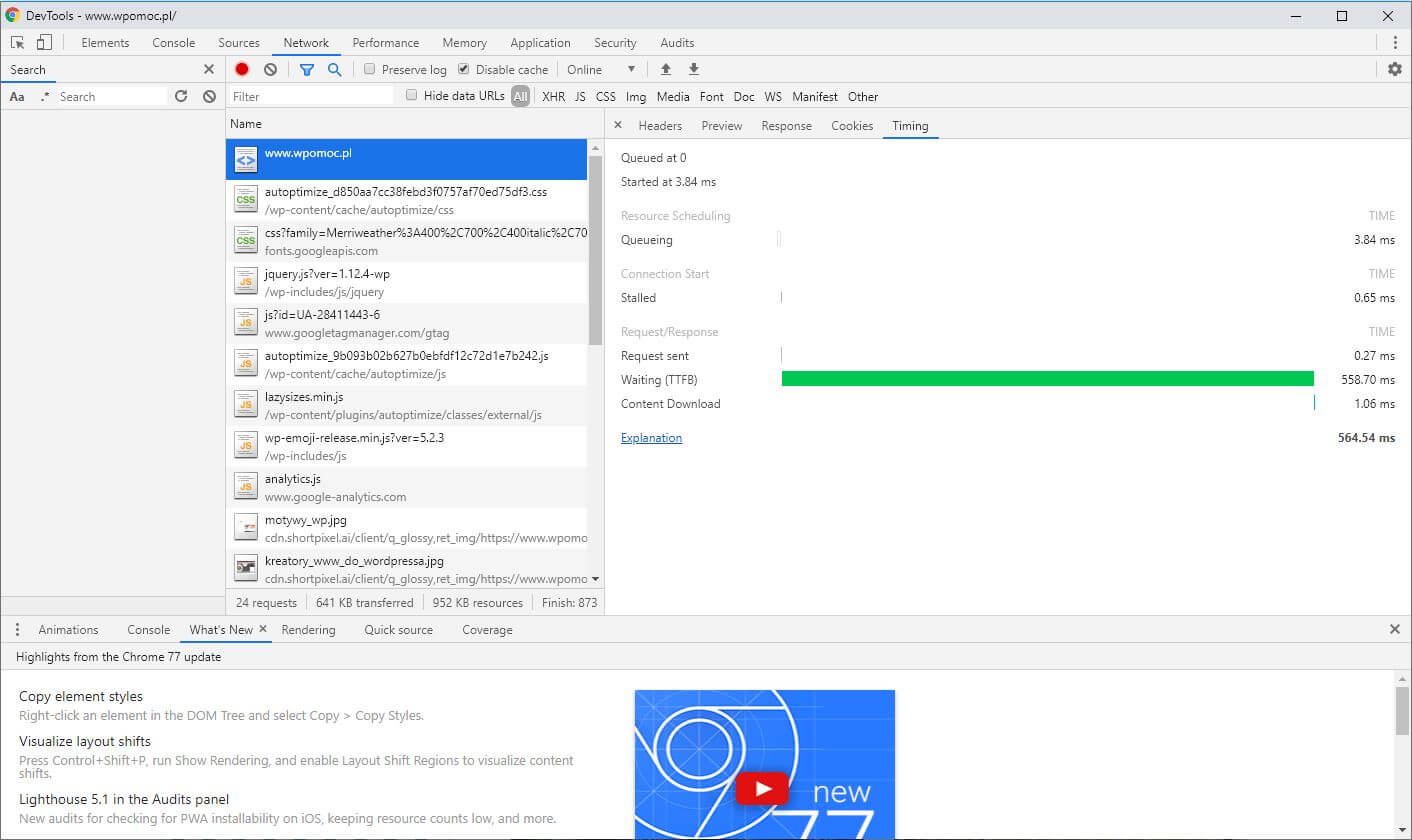Switch to the Elements panel
Image resolution: width=1412 pixels, height=840 pixels.
[105, 43]
